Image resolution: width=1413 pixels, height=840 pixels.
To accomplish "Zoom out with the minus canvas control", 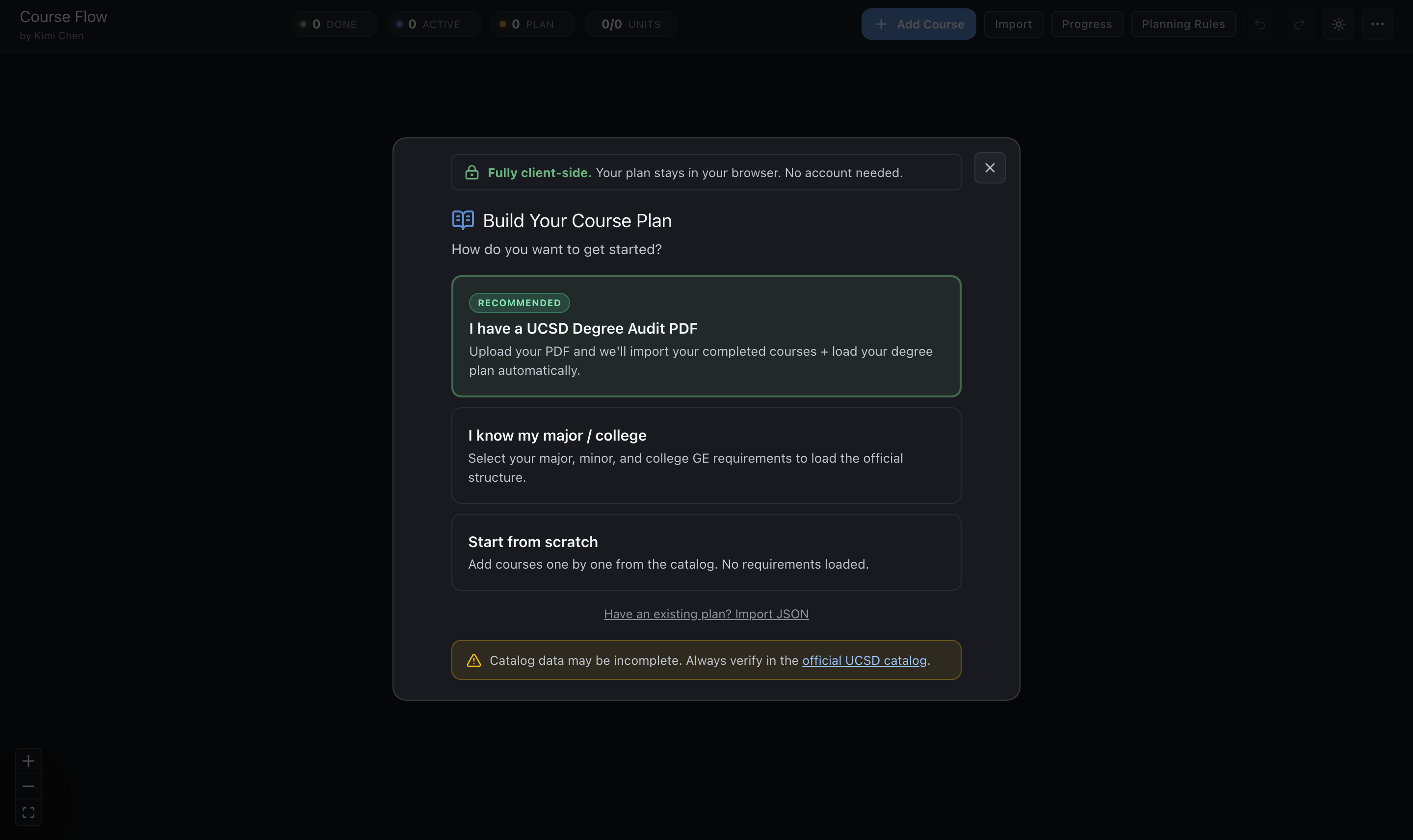I will point(28,786).
